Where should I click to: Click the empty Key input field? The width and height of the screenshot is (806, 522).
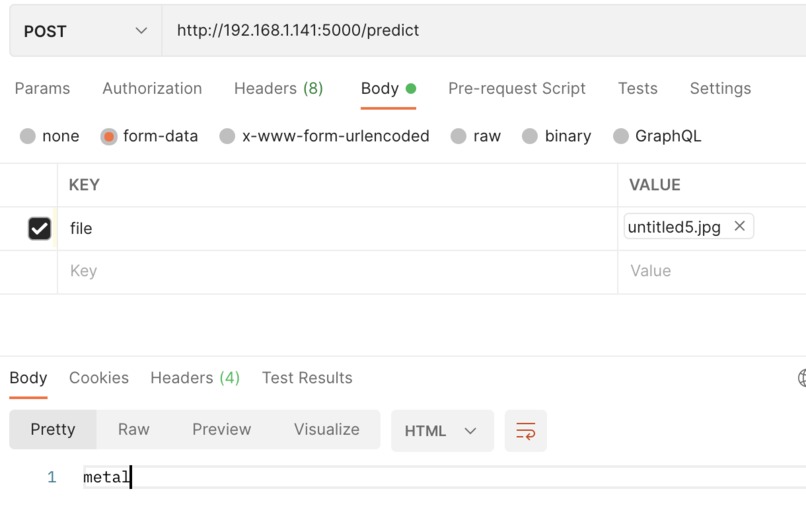click(x=337, y=271)
